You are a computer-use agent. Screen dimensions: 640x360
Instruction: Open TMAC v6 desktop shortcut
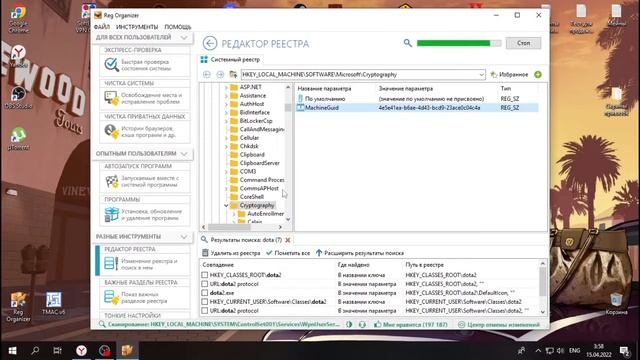(x=53, y=303)
